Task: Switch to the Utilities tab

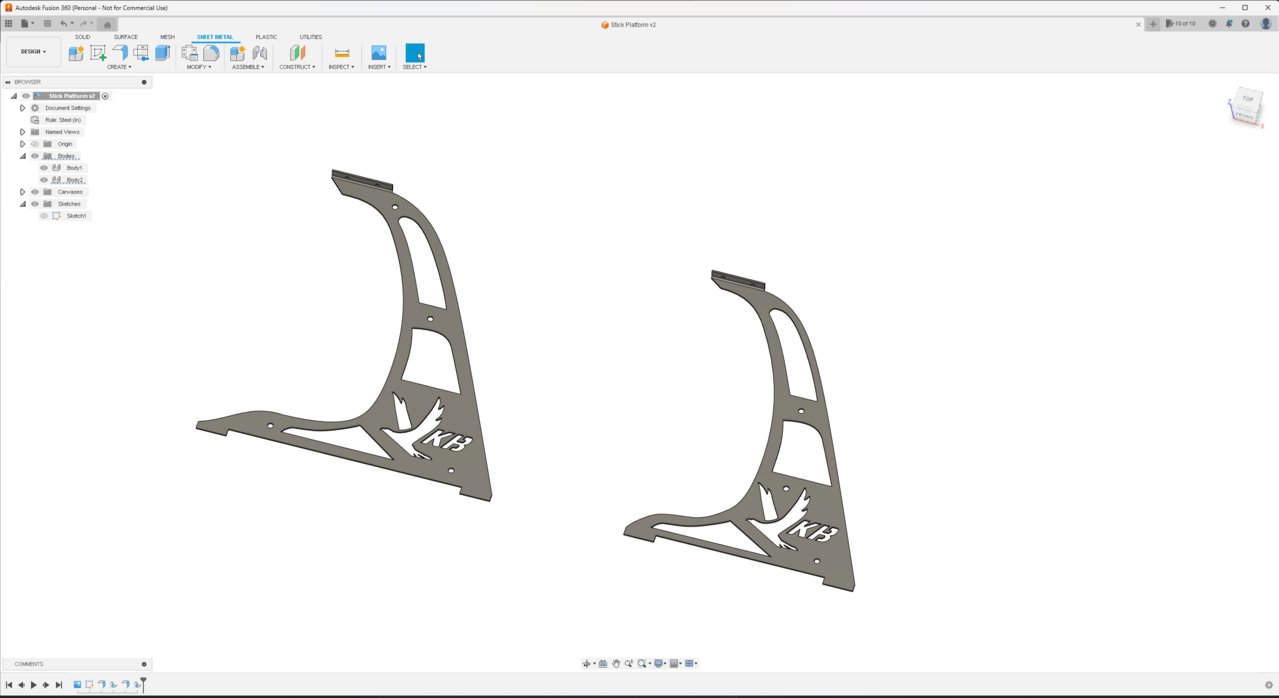Action: (x=311, y=37)
